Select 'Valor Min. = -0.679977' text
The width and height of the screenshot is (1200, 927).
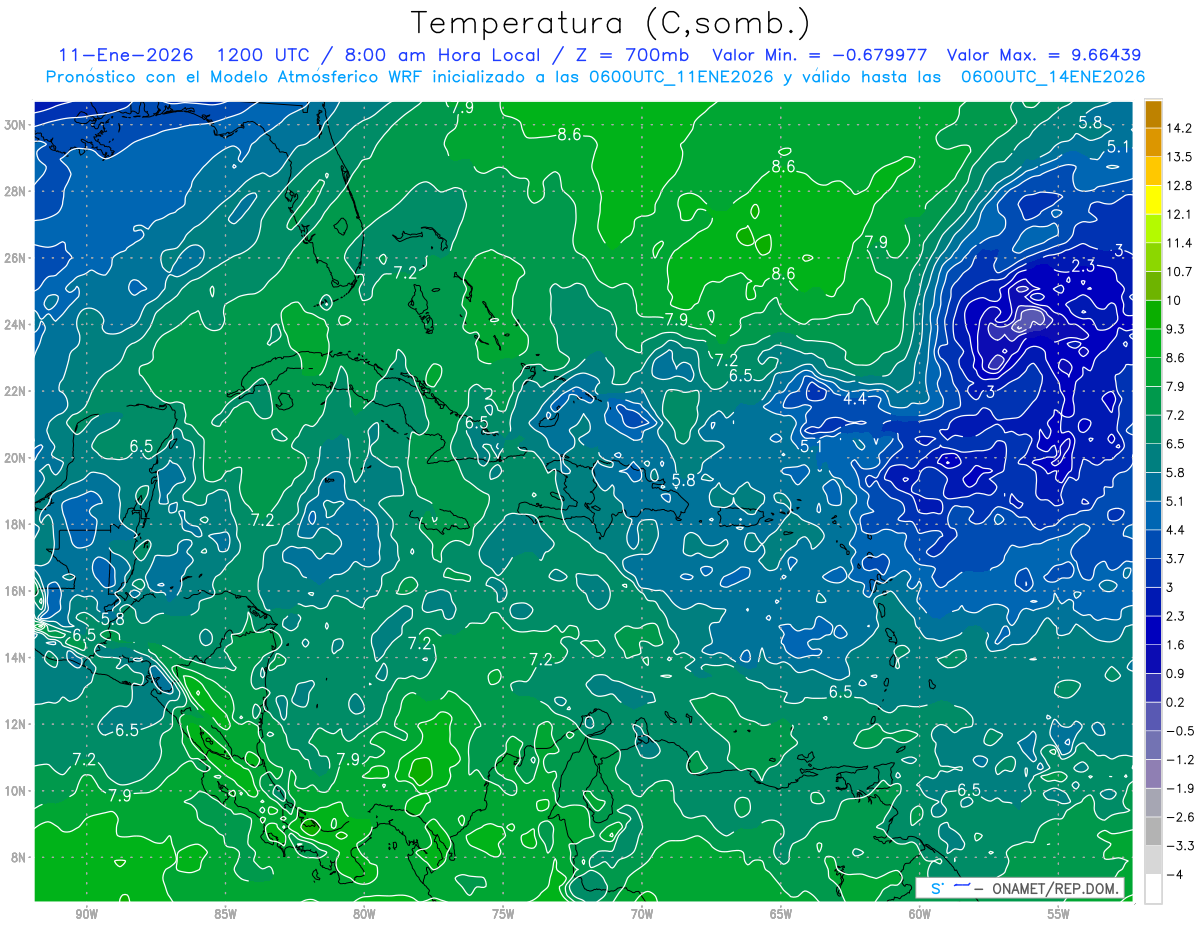click(820, 54)
